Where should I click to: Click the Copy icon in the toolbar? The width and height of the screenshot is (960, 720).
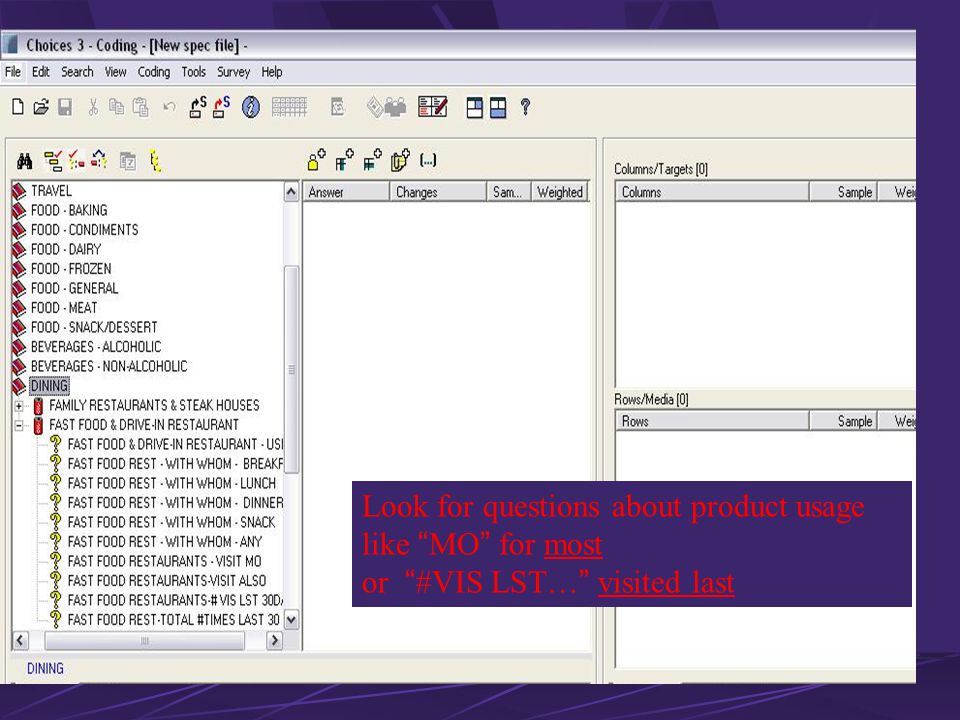[x=116, y=107]
